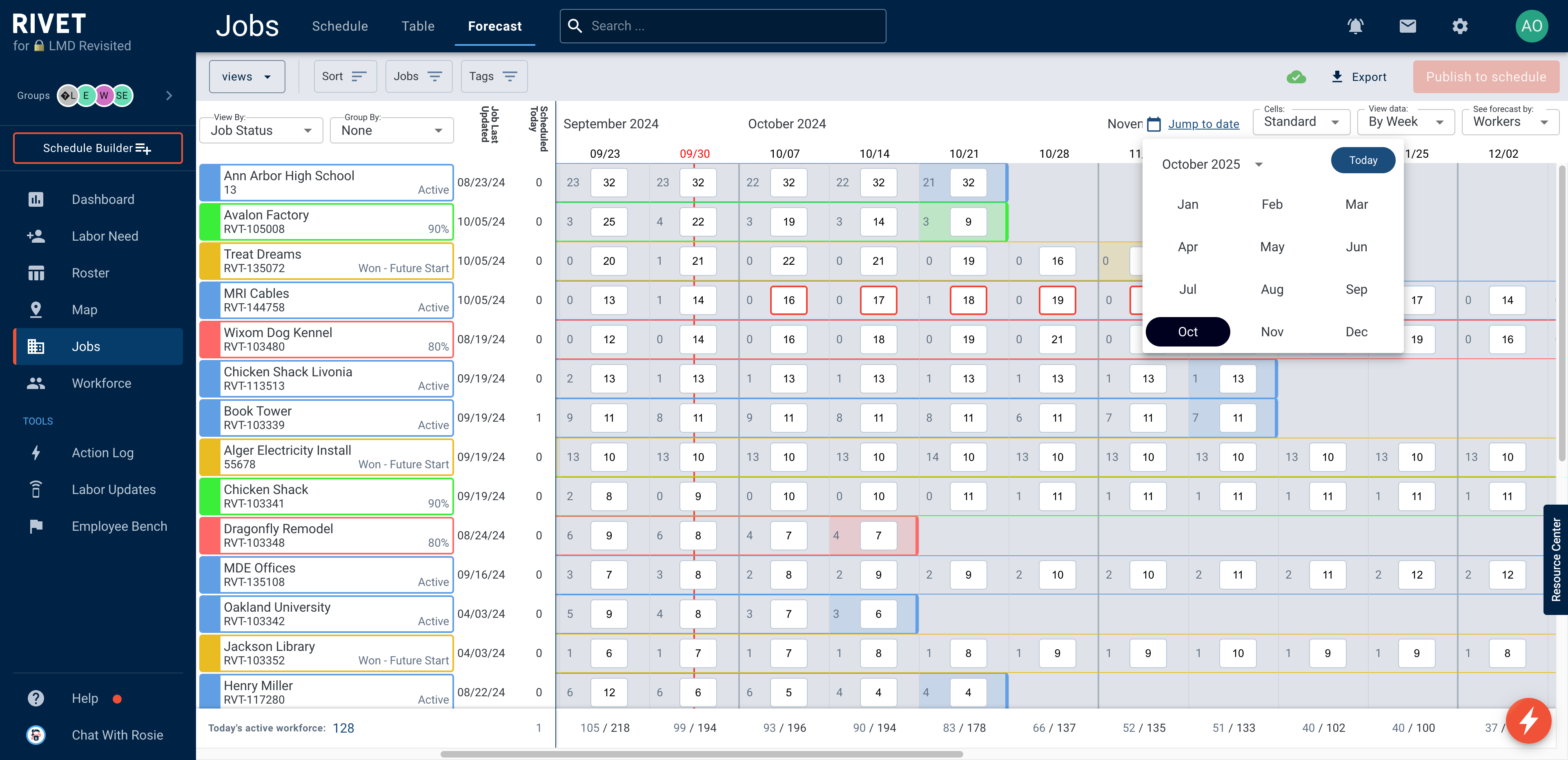Open the settings gear
This screenshot has height=760, width=1568.
(1460, 26)
